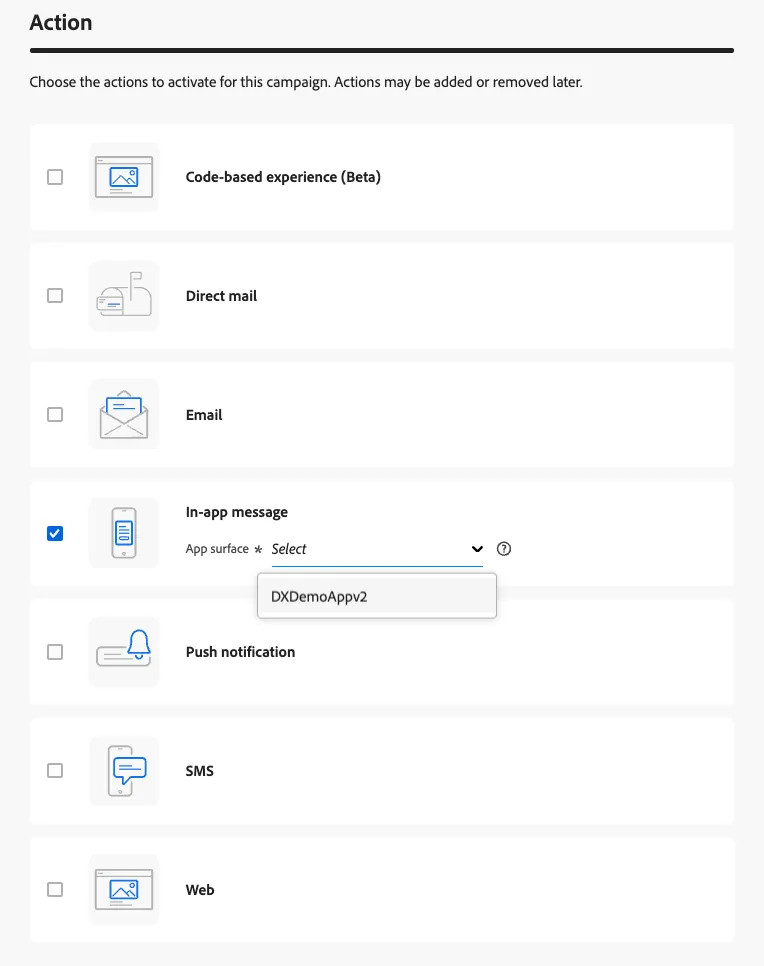
Task: Uncheck the In-app message checkbox
Action: 55,534
